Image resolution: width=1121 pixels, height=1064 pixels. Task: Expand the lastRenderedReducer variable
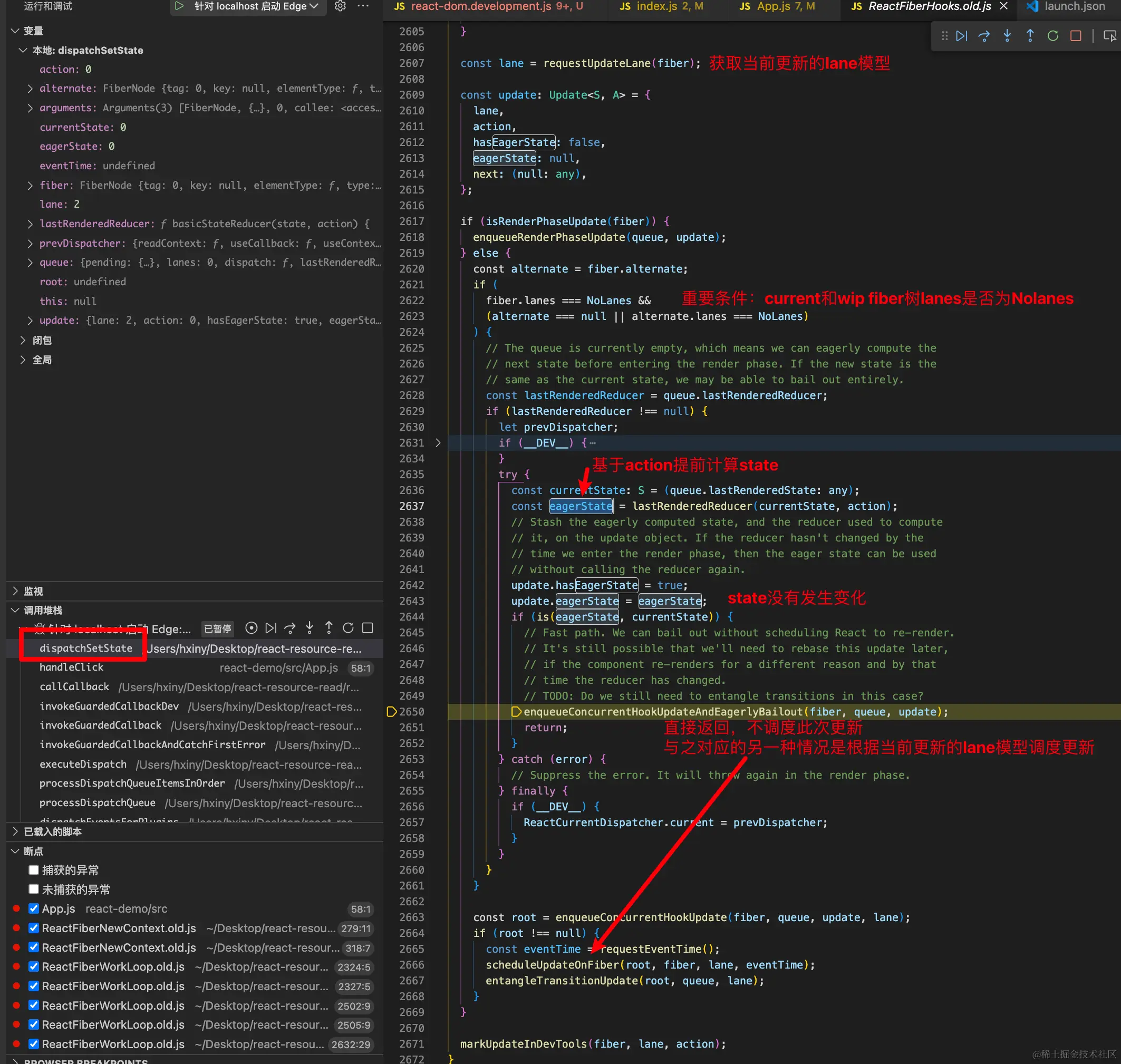coord(30,224)
